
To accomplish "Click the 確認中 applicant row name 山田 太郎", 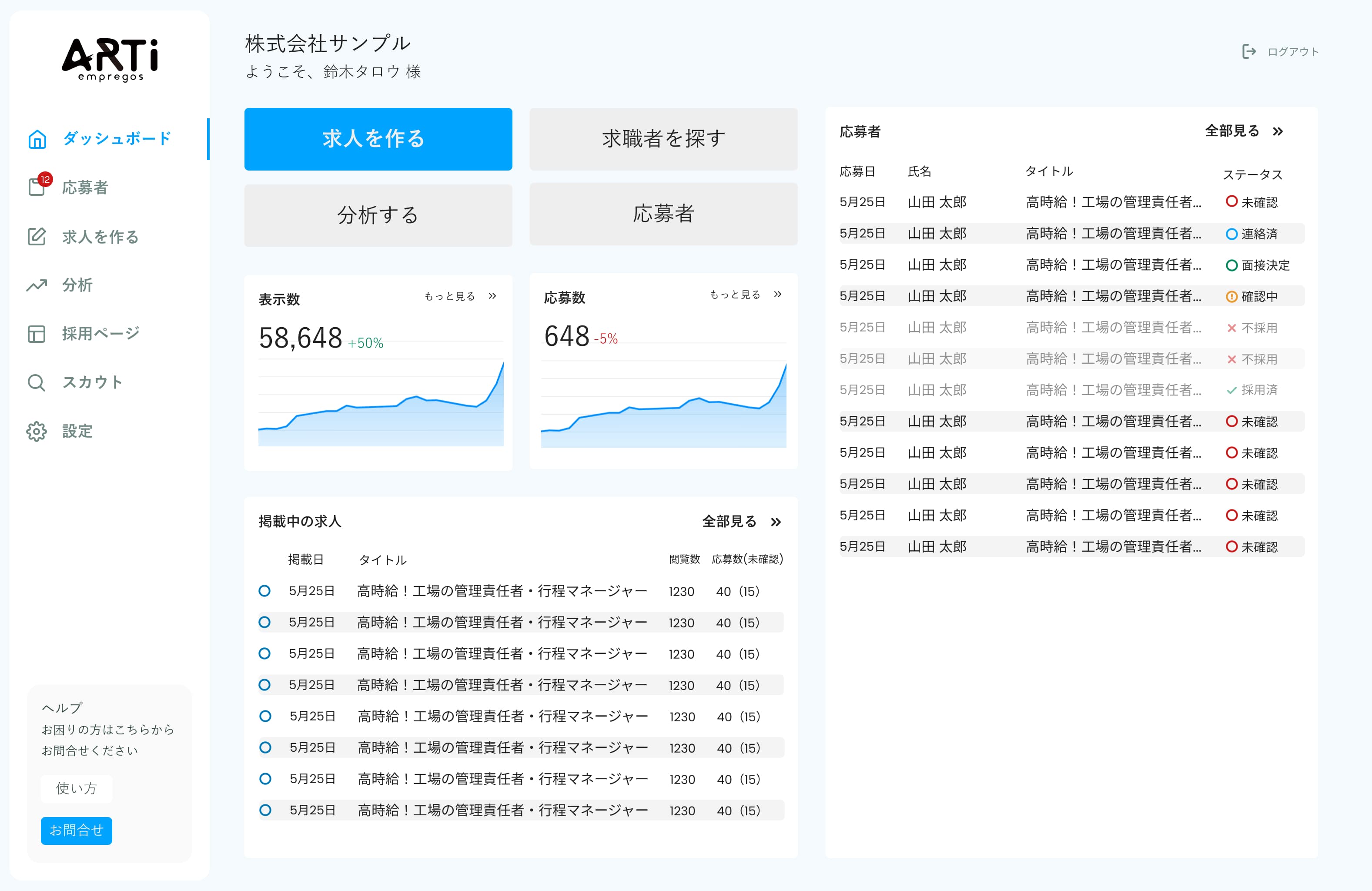I will click(x=937, y=296).
